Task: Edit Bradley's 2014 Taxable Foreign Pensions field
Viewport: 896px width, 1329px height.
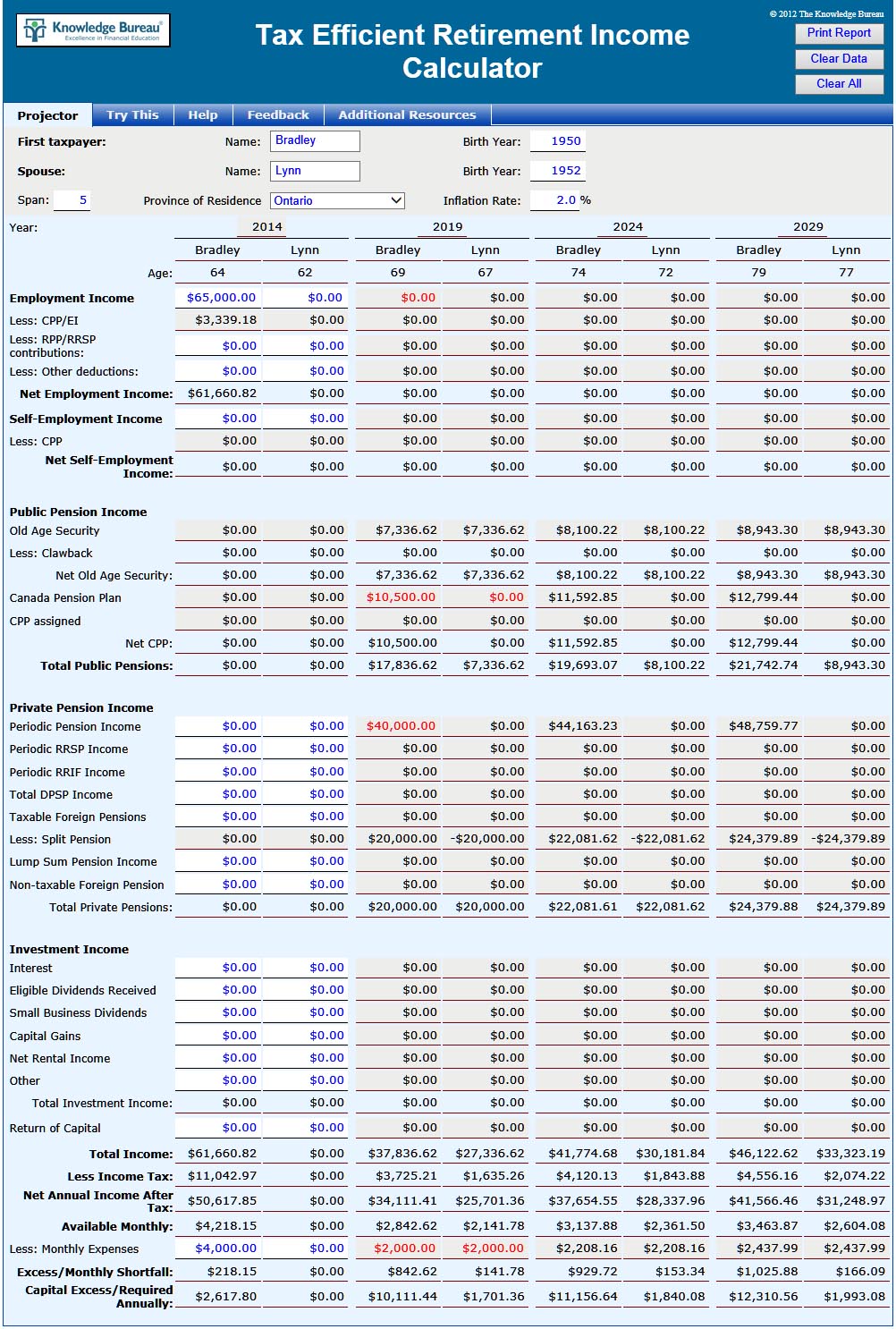Action: [x=218, y=817]
